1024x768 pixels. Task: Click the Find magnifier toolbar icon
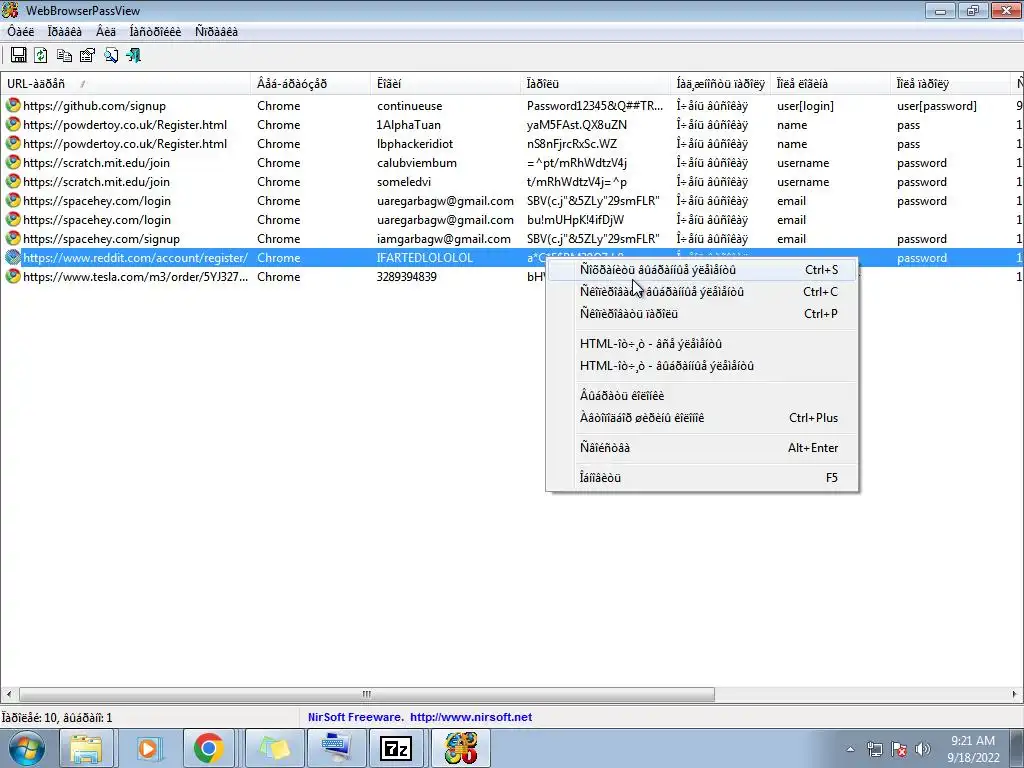110,56
